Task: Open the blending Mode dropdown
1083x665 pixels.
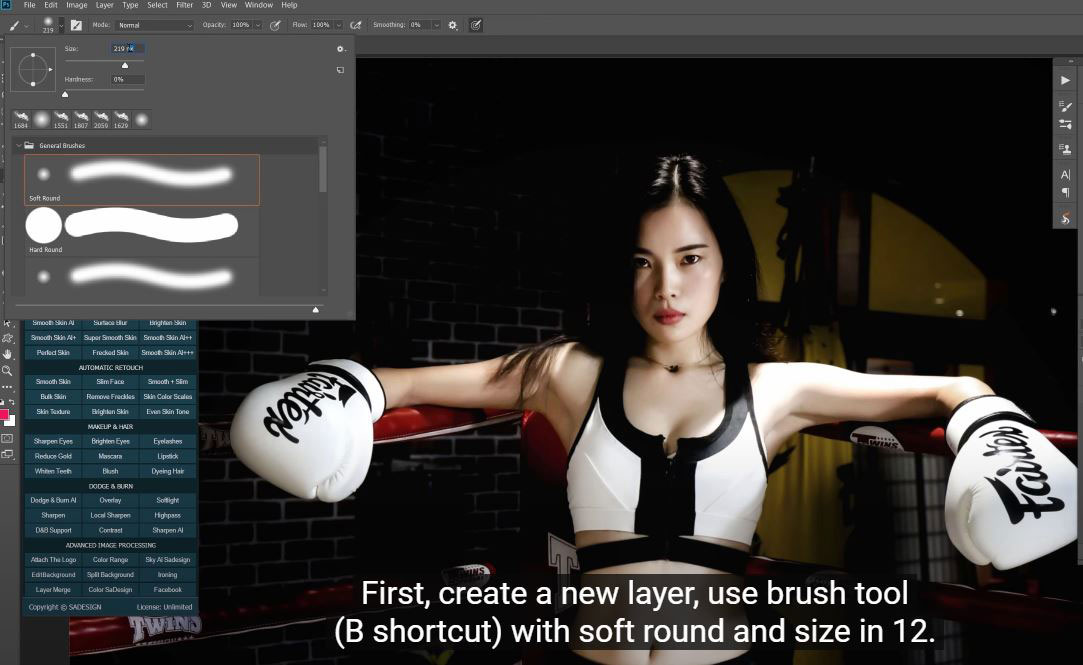Action: 155,25
